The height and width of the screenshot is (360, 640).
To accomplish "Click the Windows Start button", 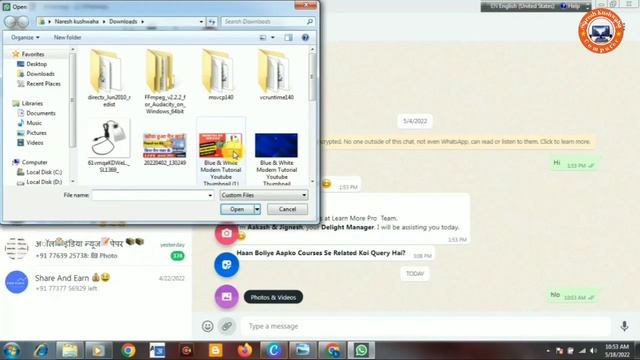I will point(11,351).
